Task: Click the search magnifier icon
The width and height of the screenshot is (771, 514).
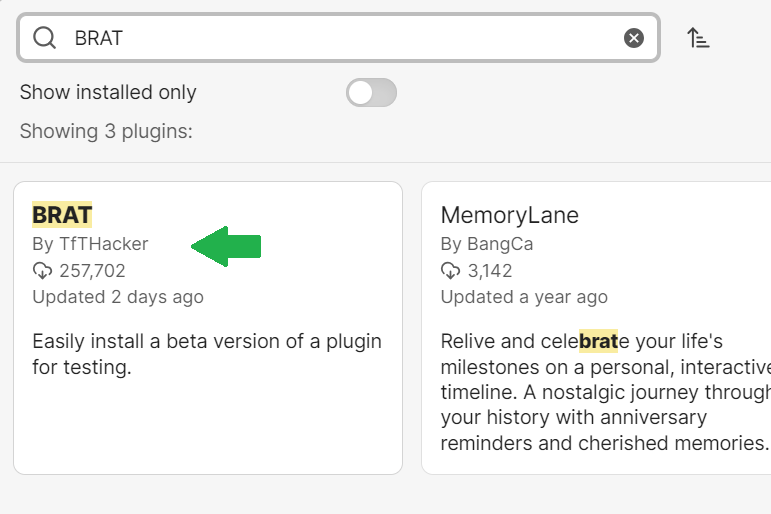Action: (44, 38)
